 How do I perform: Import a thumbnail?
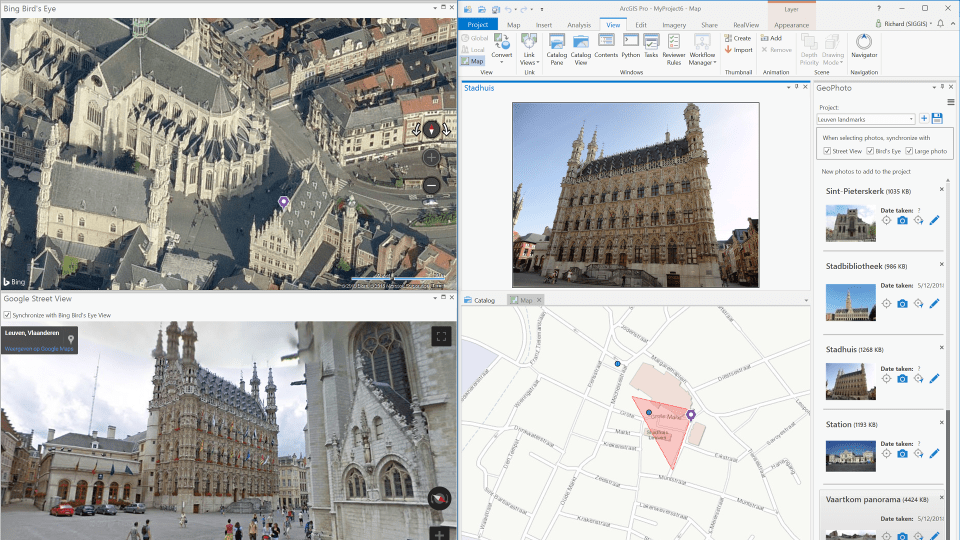tap(738, 50)
